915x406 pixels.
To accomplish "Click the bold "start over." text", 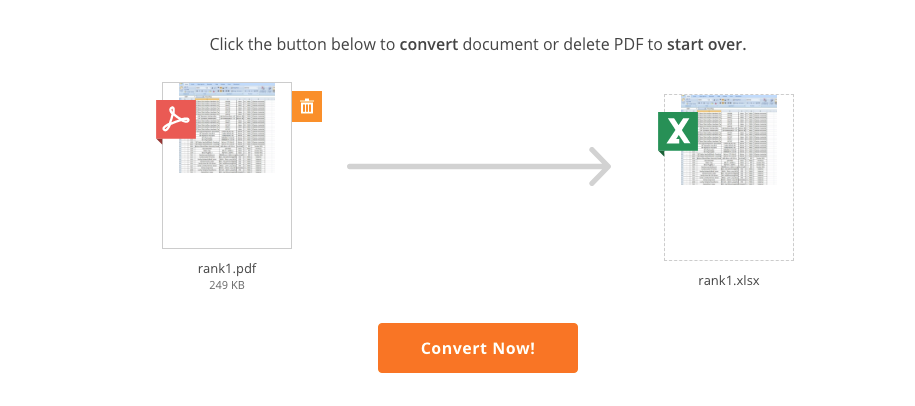I will point(707,45).
